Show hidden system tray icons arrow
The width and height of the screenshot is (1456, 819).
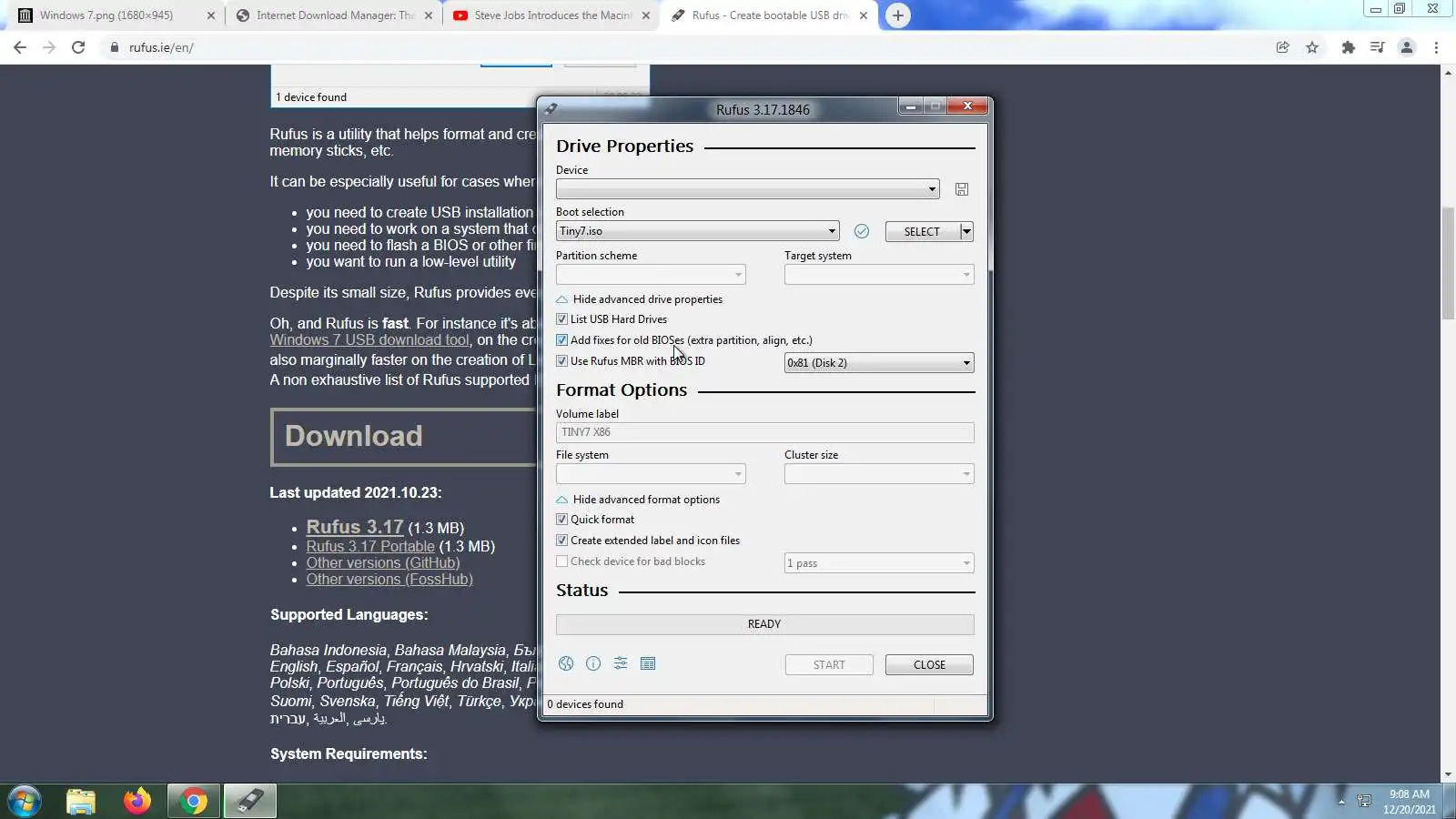[1341, 802]
